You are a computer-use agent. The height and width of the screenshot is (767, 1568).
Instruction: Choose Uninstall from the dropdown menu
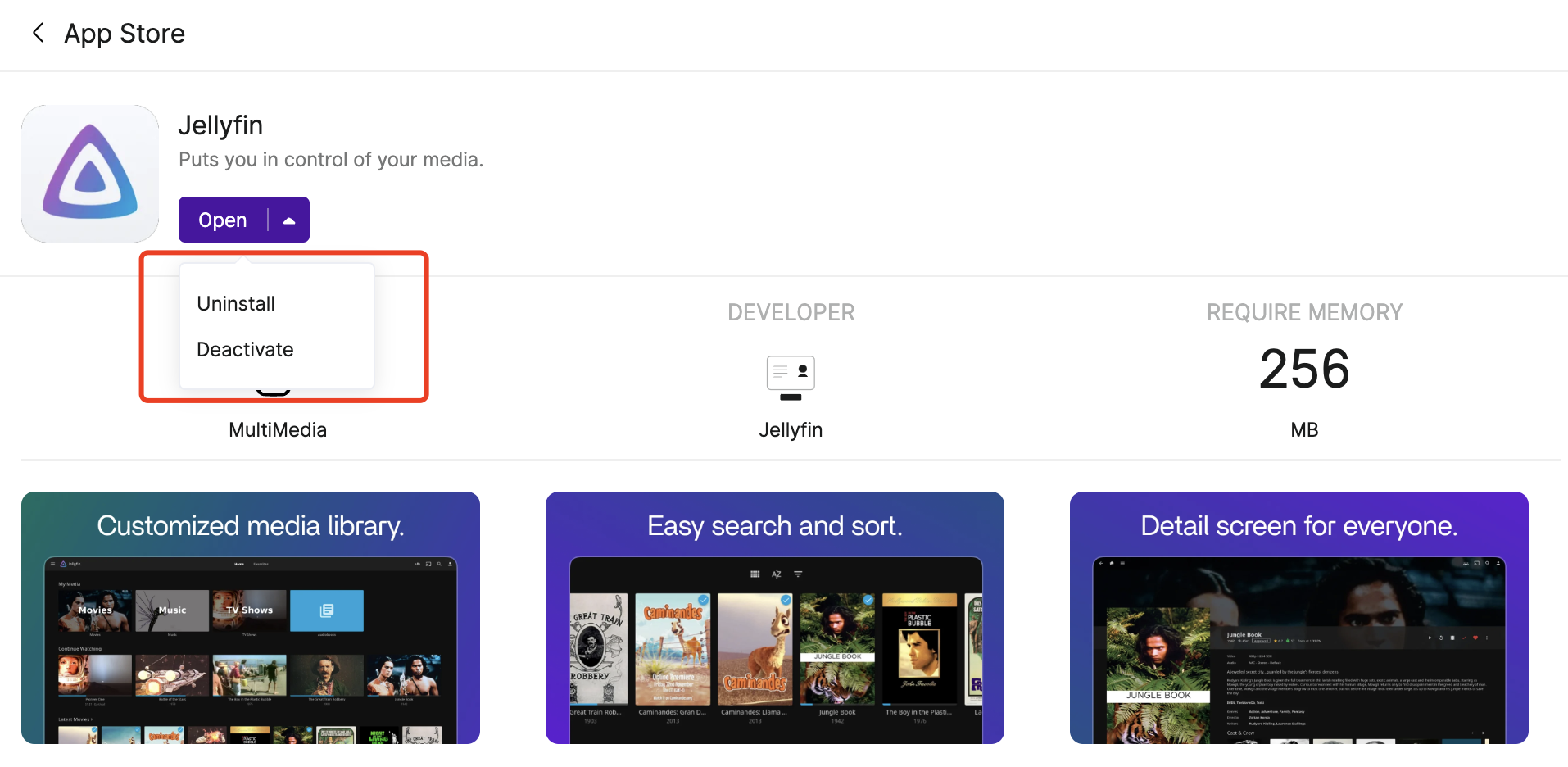click(x=236, y=304)
